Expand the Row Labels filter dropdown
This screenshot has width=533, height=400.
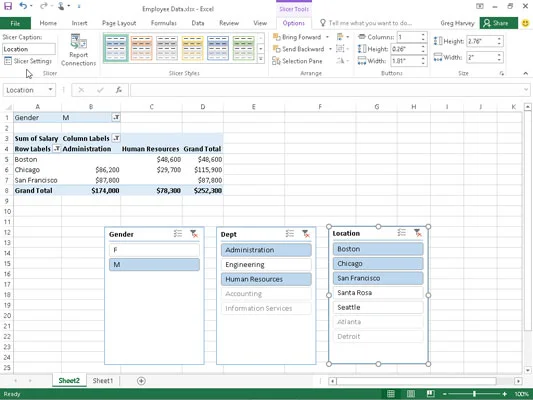(57, 149)
